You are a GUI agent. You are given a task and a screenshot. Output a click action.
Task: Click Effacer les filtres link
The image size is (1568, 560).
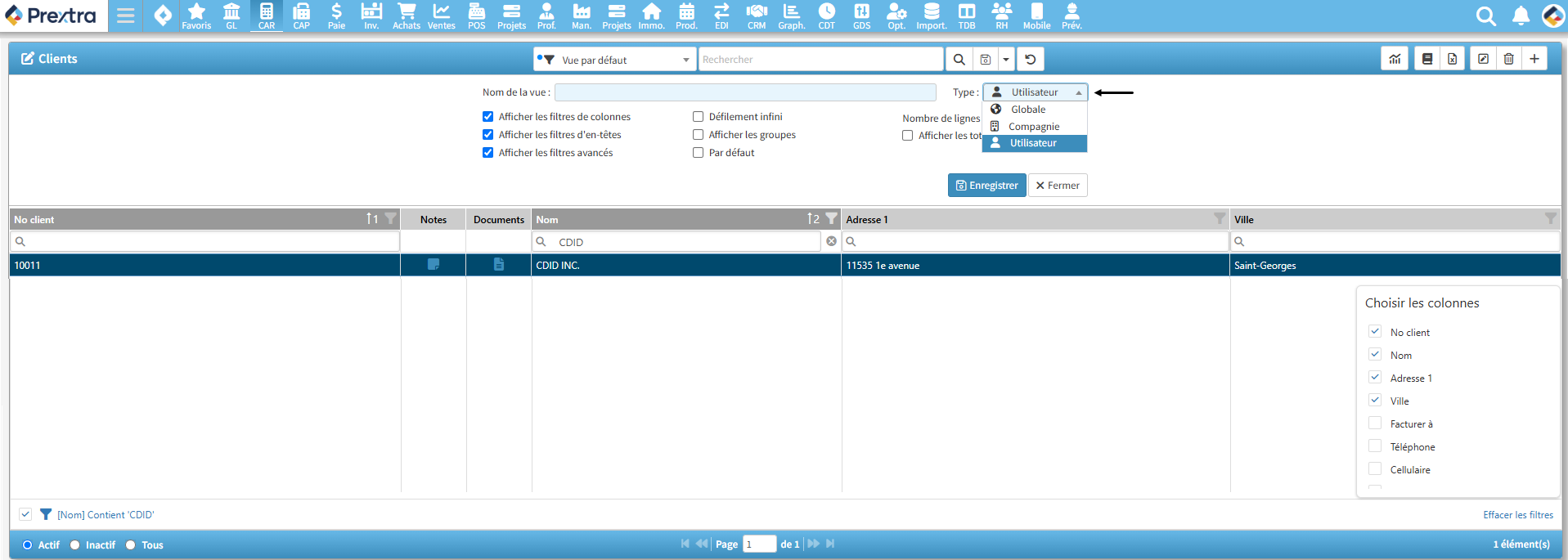[x=1517, y=515]
